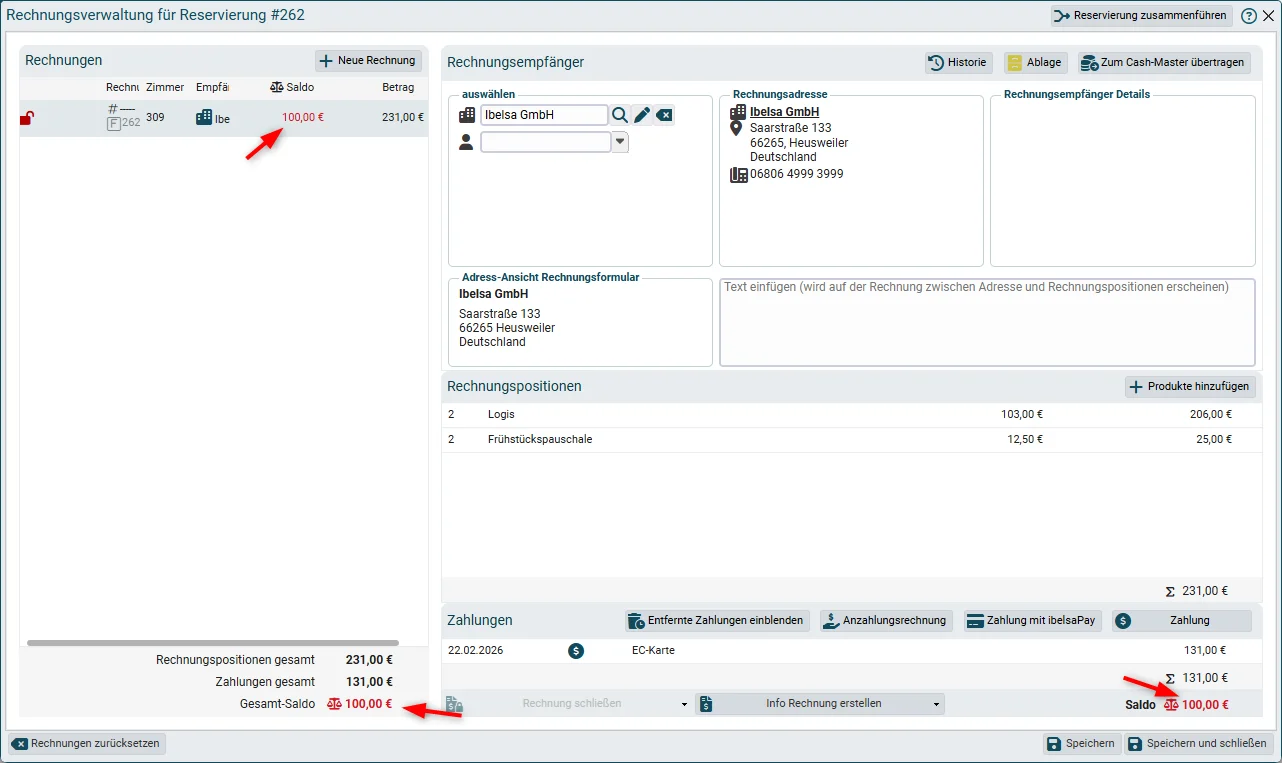Image resolution: width=1282 pixels, height=763 pixels.
Task: Search for a company invoice recipient
Action: (620, 115)
